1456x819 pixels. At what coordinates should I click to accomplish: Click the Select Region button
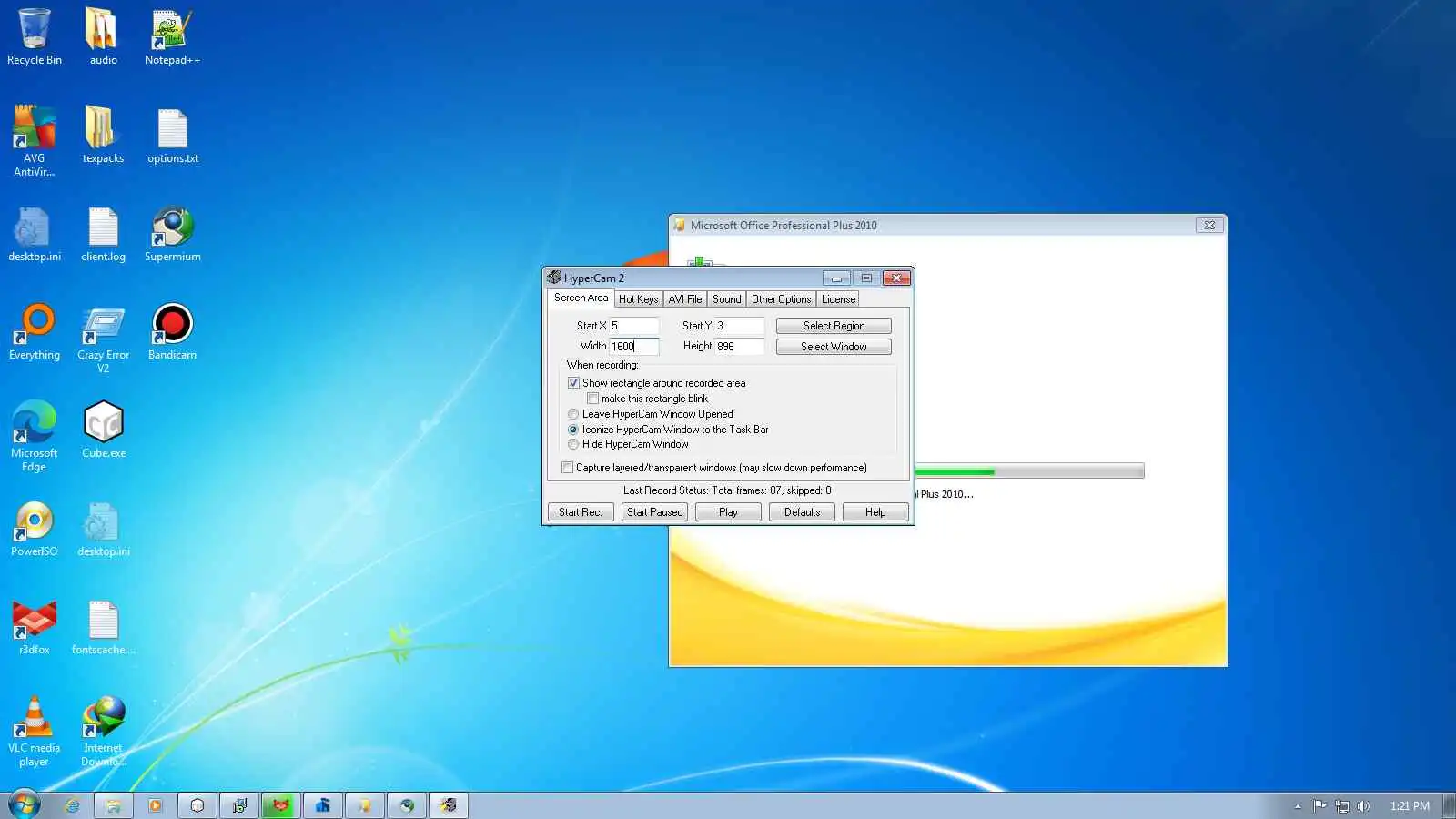pos(834,326)
